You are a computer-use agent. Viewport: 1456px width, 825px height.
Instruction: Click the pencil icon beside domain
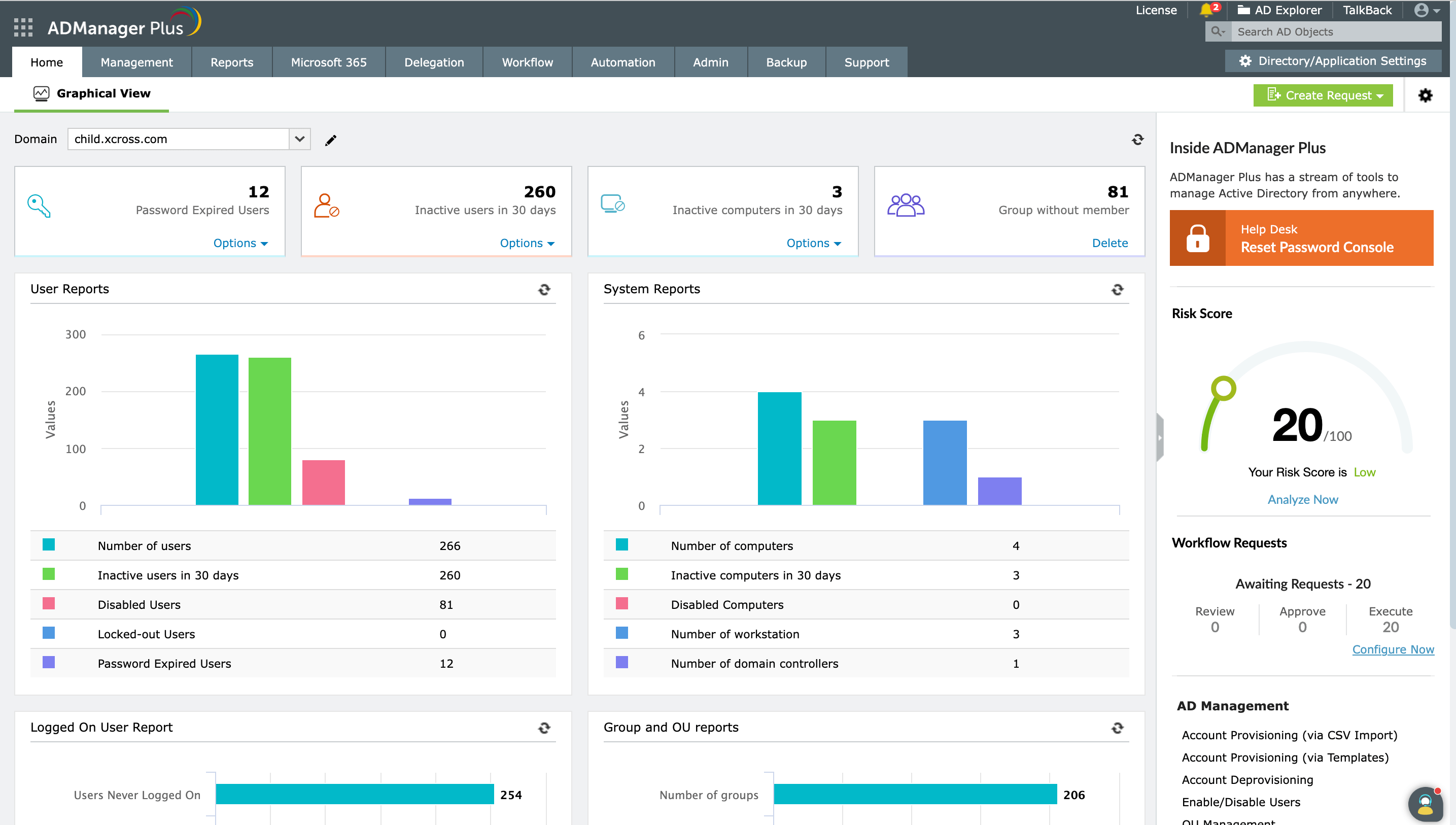tap(330, 140)
